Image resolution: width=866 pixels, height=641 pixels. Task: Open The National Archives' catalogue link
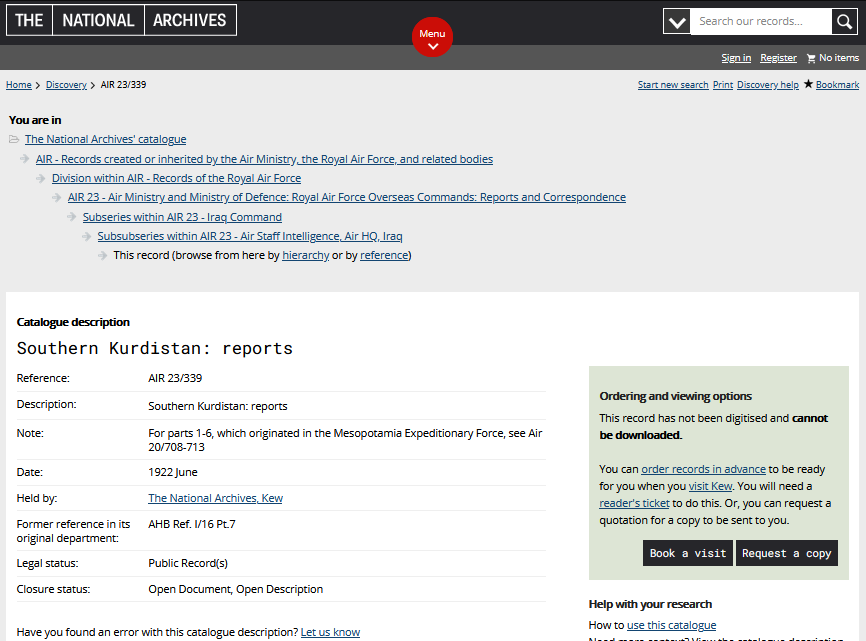coord(105,139)
